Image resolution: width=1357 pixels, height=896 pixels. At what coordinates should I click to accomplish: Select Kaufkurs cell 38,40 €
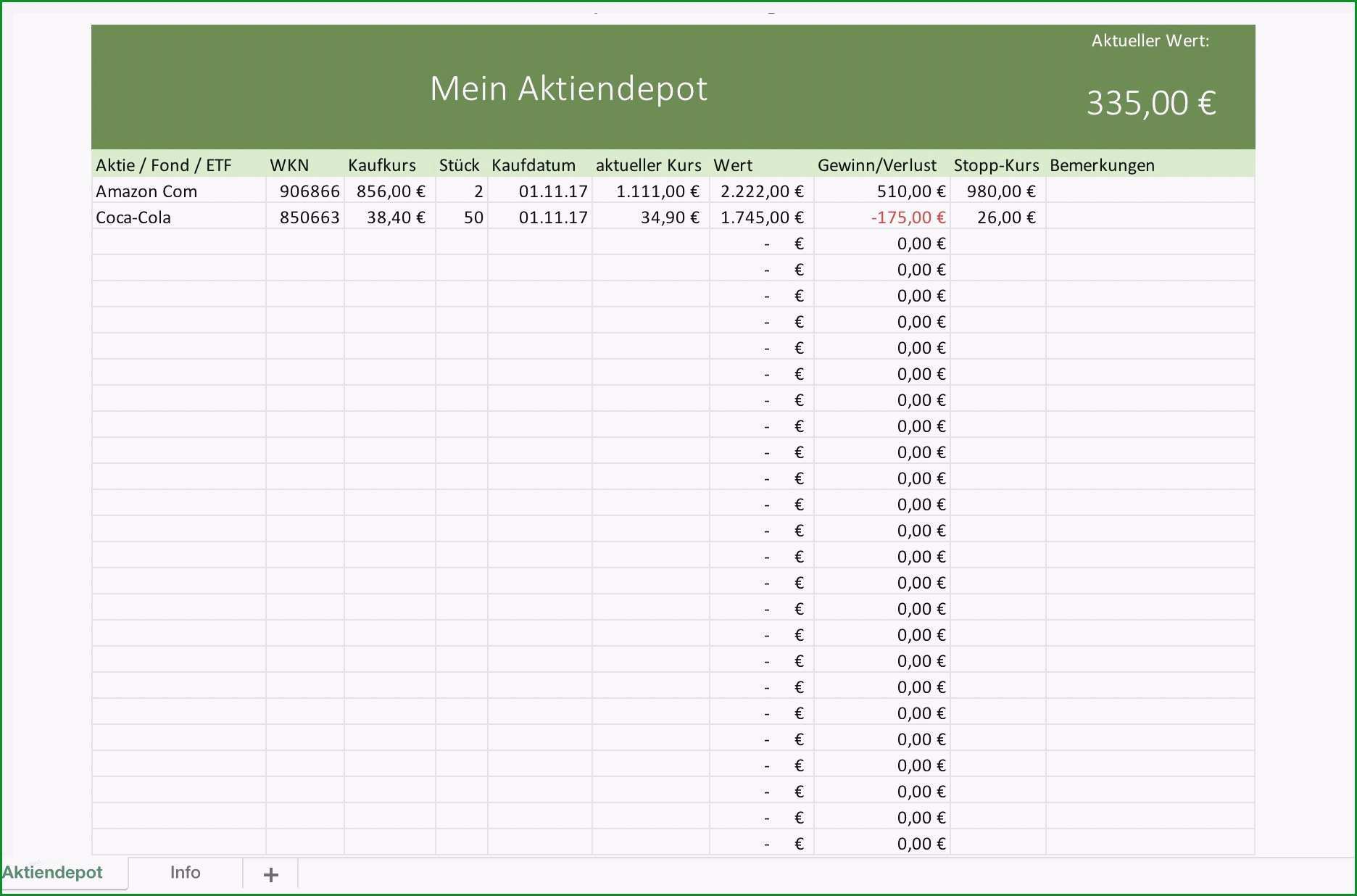point(389,217)
